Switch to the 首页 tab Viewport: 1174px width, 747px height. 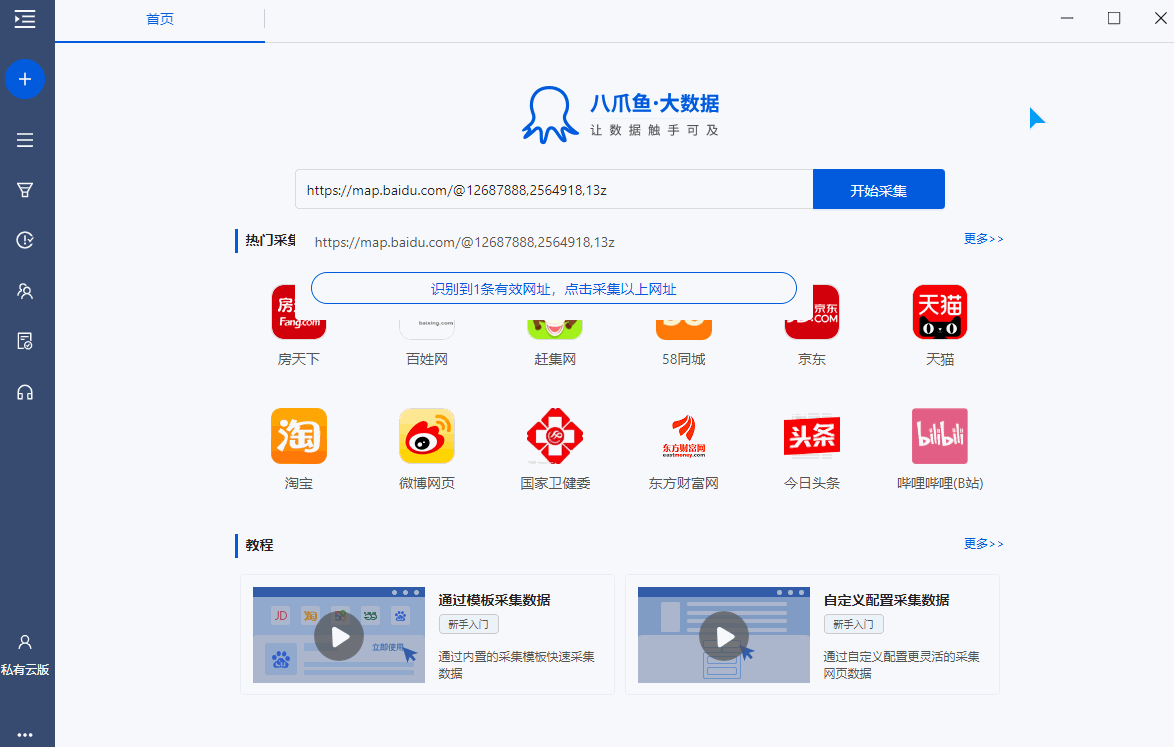click(159, 19)
